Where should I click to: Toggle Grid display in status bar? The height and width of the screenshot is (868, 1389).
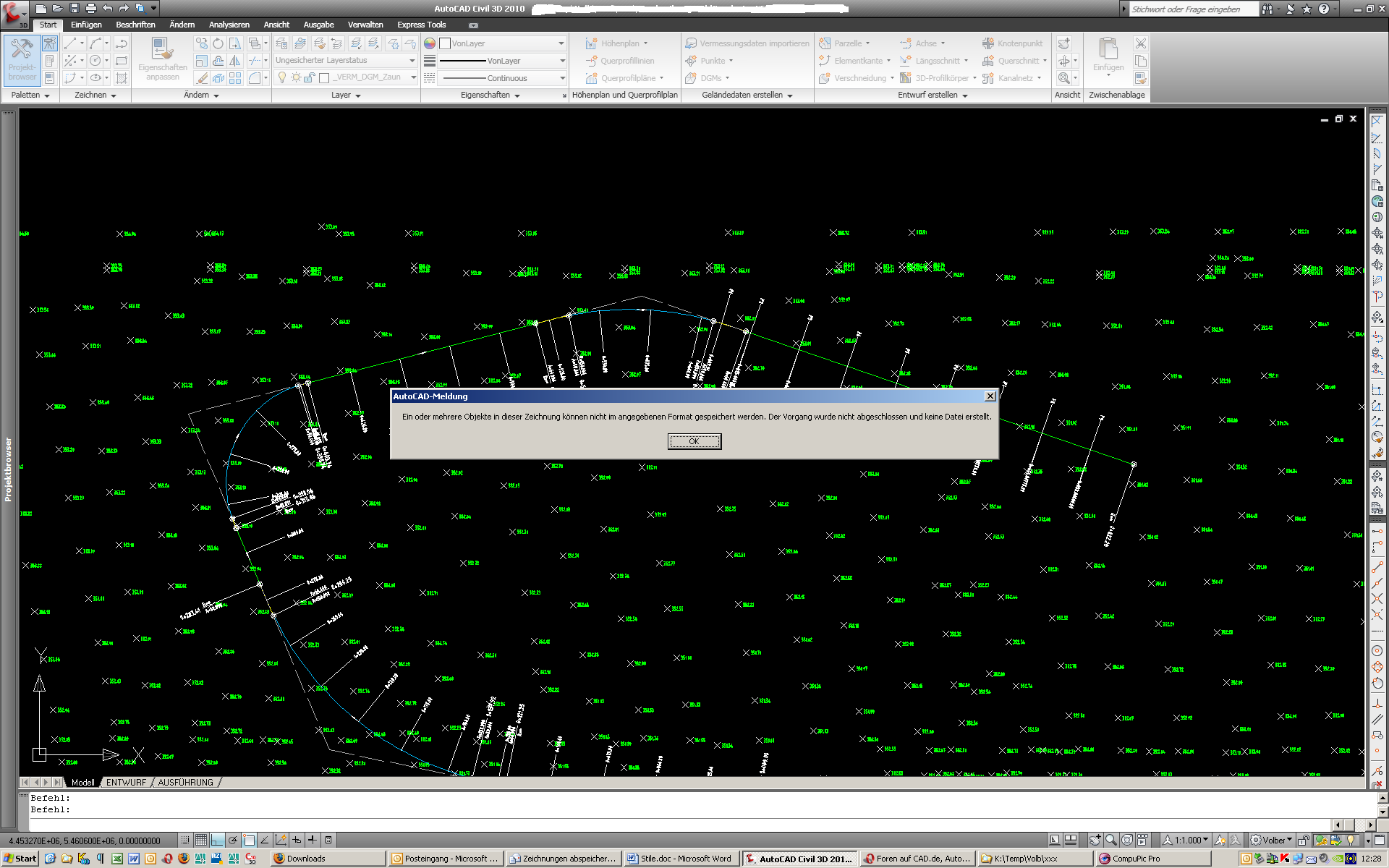(201, 840)
